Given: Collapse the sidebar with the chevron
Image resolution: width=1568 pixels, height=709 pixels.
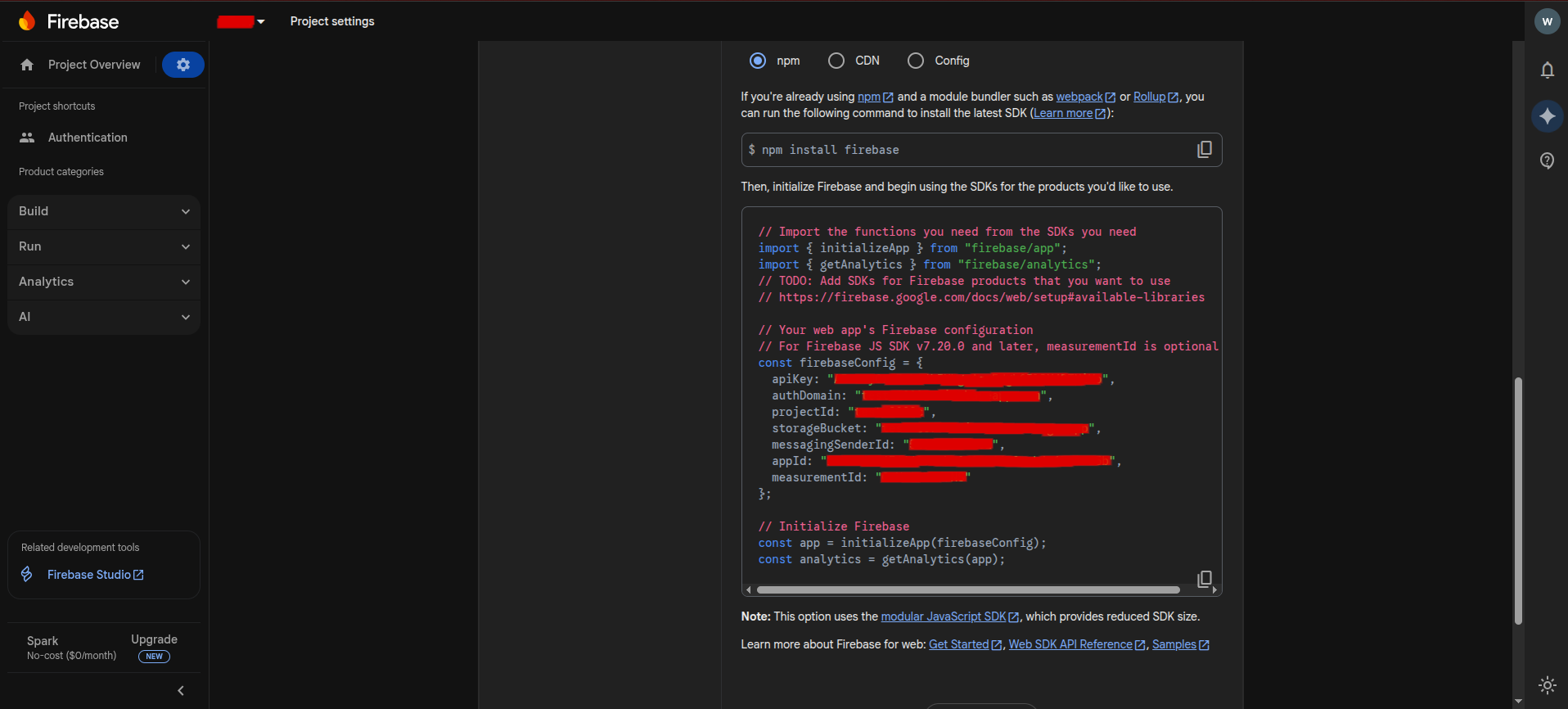Looking at the screenshot, I should (x=181, y=691).
